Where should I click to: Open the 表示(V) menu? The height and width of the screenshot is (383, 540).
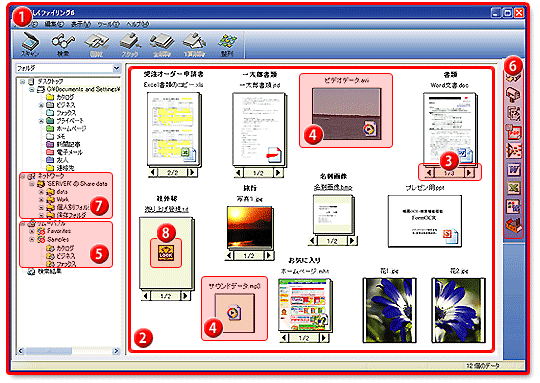coord(80,24)
